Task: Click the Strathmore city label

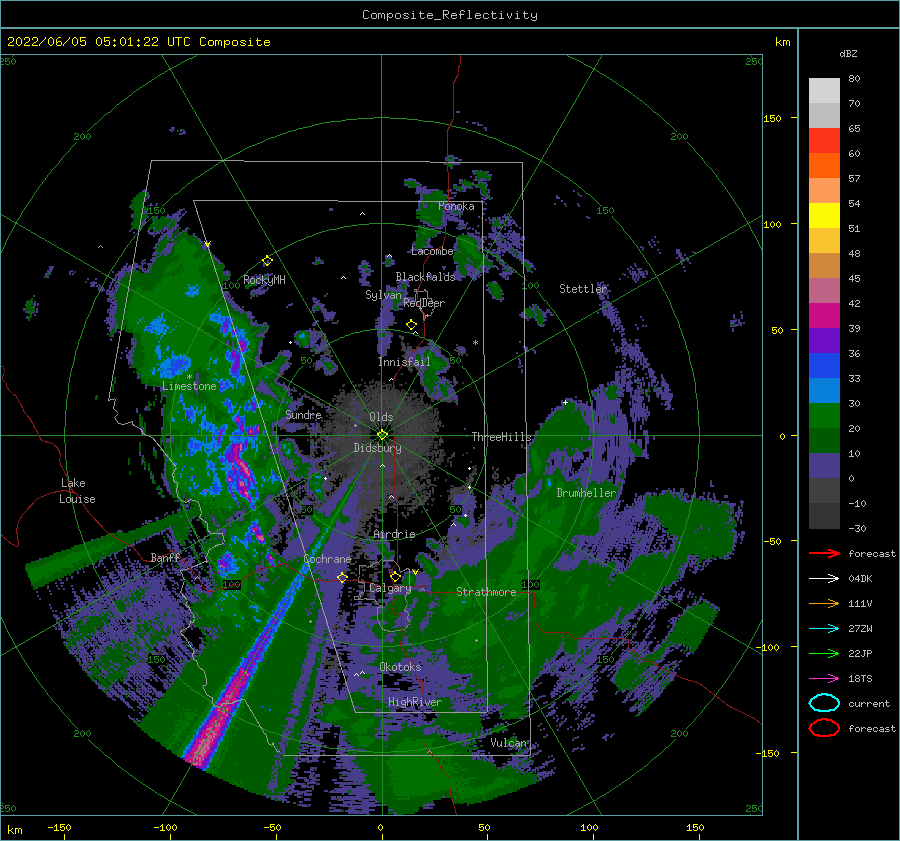Action: pyautogui.click(x=486, y=592)
